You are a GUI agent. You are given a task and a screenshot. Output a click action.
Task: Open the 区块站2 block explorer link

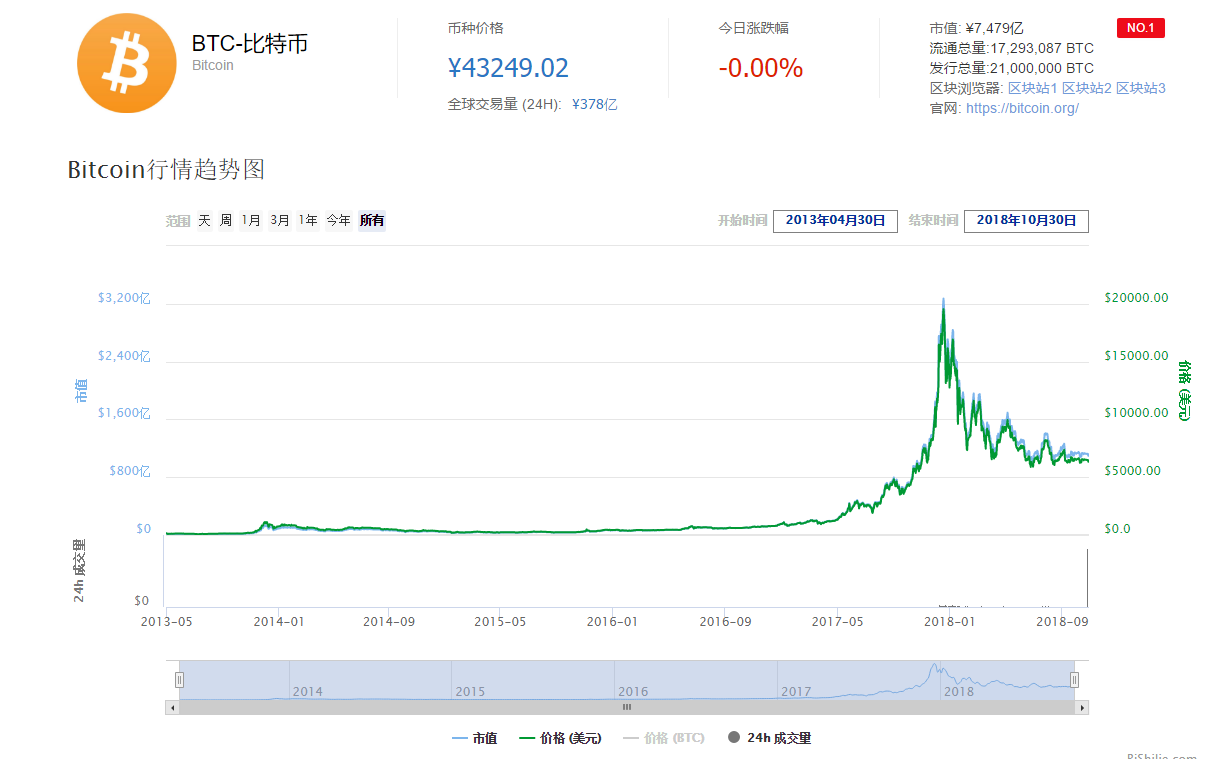[1087, 88]
